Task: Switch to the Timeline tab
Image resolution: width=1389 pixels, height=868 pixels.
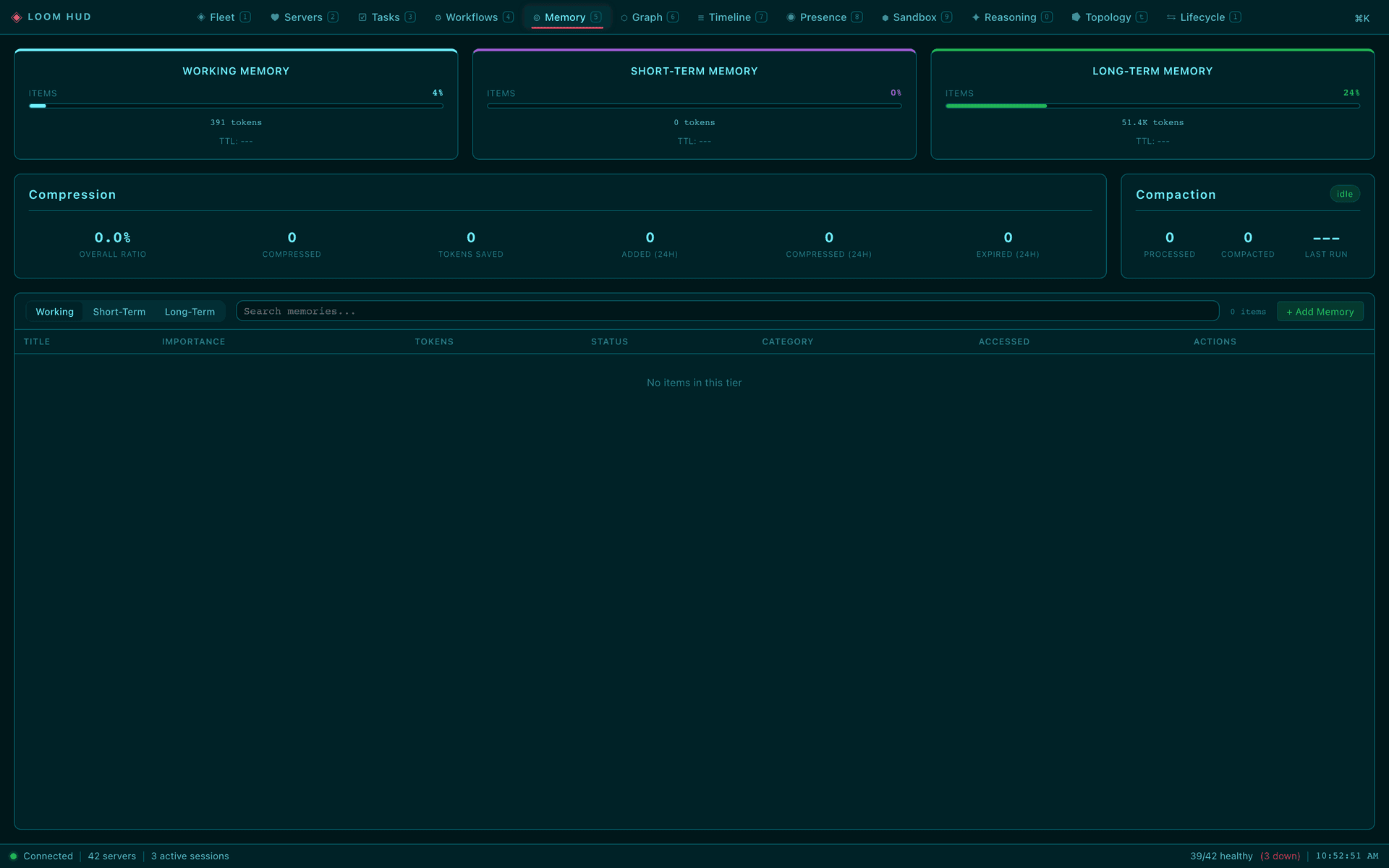Action: 732,17
